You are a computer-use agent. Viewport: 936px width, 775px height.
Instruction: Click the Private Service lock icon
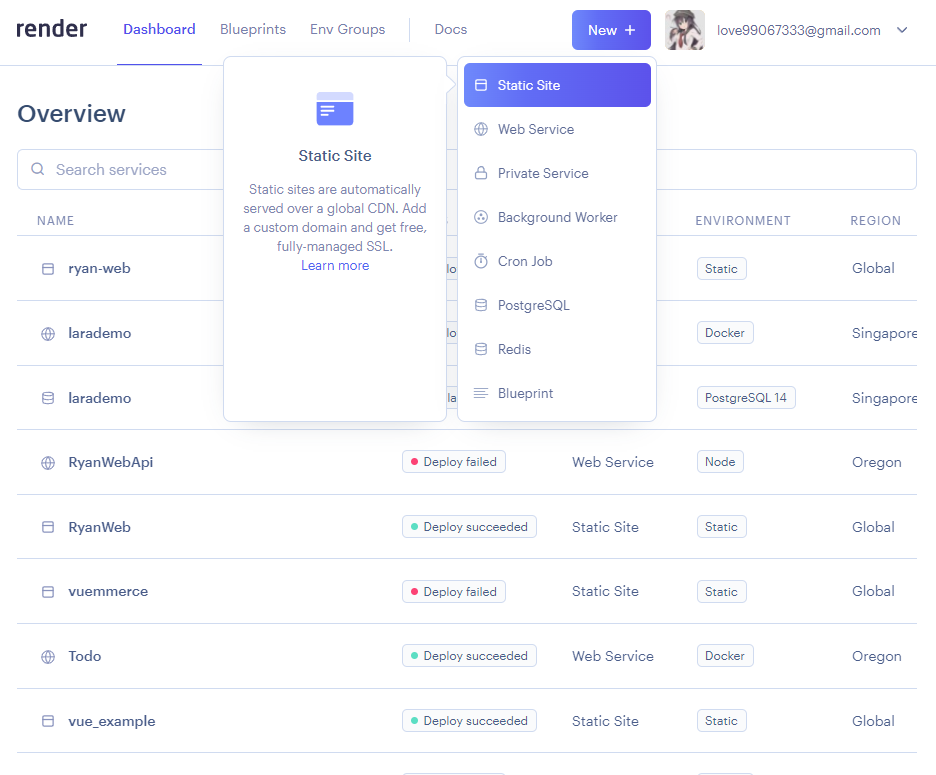[481, 173]
